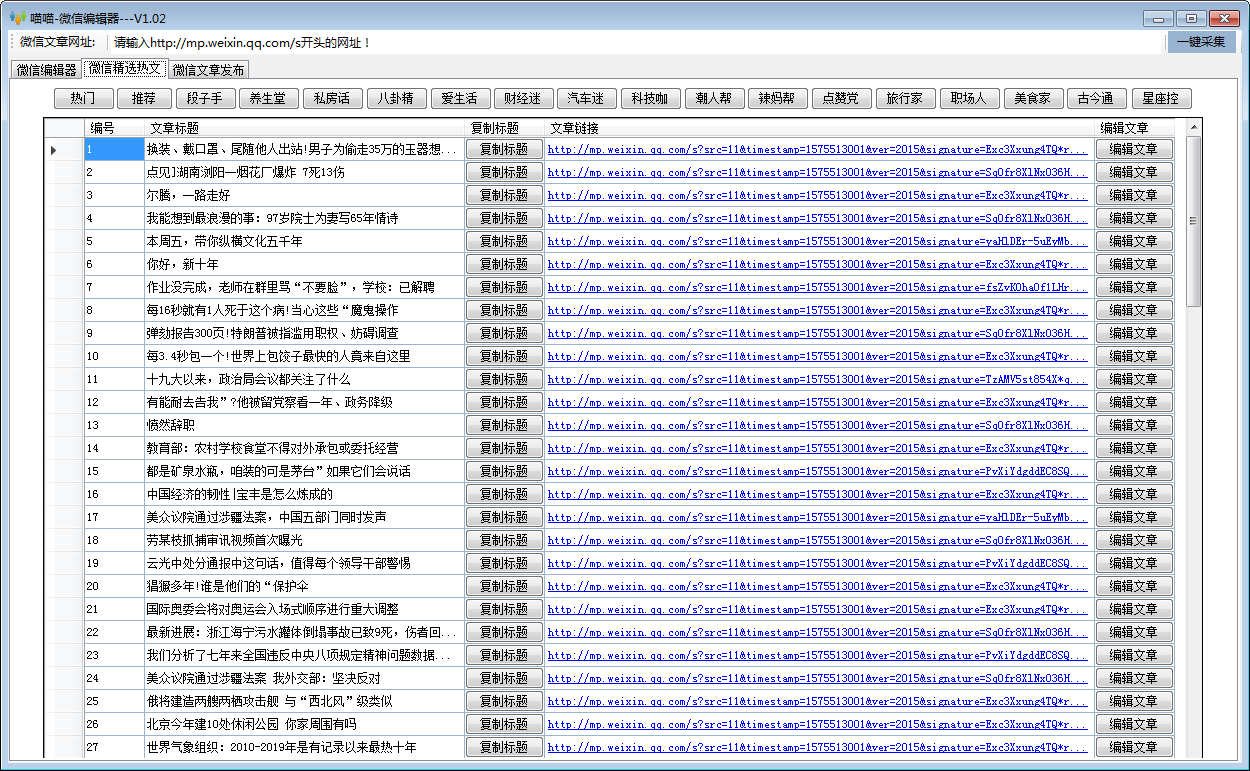1250x771 pixels.
Task: Select the 美食家 category button
Action: pos(1033,98)
